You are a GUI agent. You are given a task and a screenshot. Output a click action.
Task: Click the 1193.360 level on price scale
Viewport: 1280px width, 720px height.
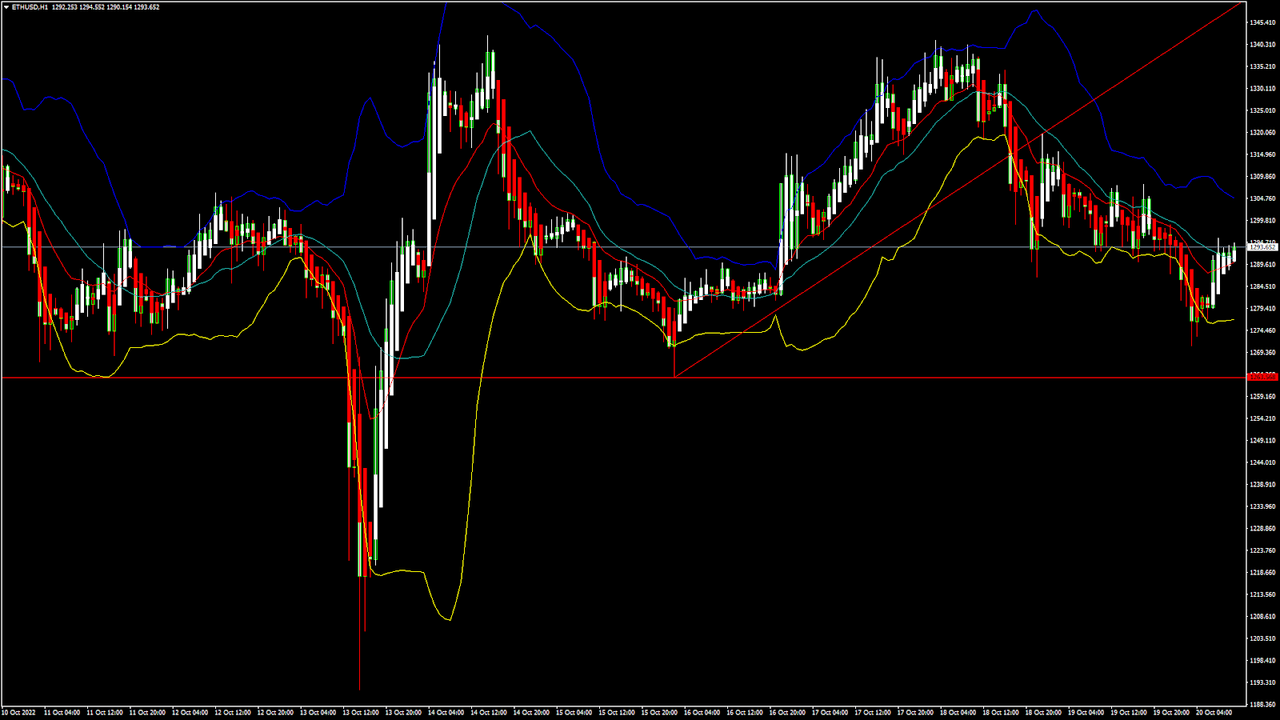[x=1263, y=682]
